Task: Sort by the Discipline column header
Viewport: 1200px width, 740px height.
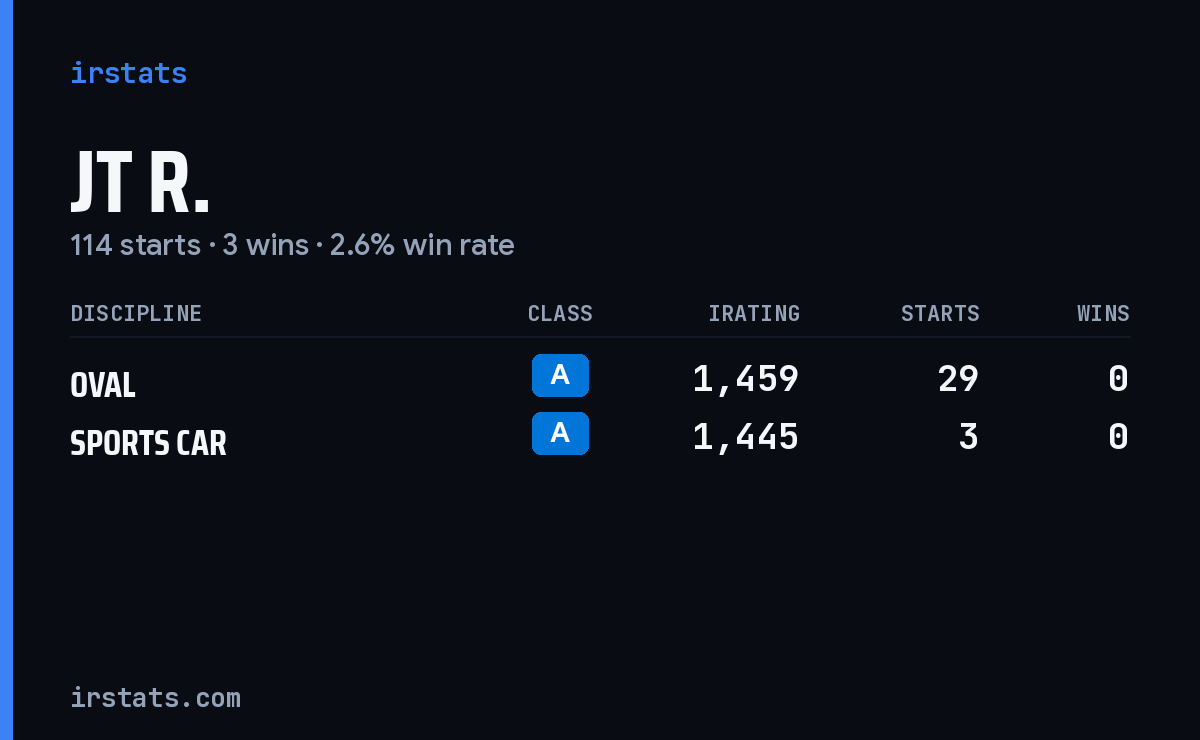Action: (x=136, y=313)
